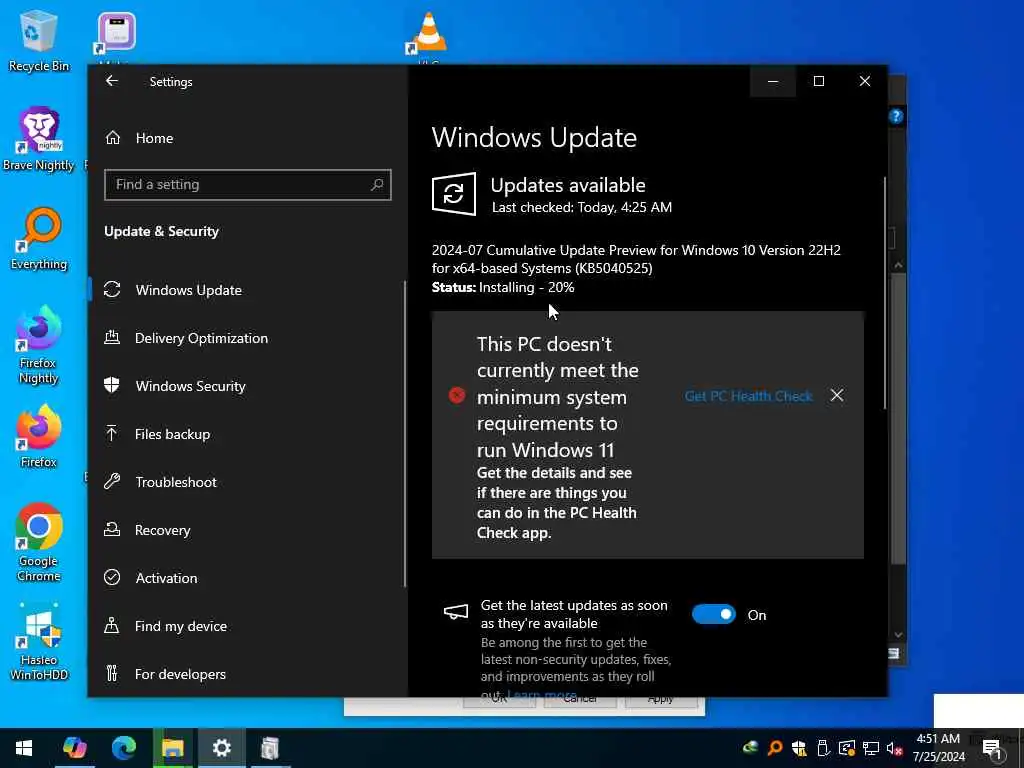Open Firefox desktop shortcut
Screen dimensions: 1024x768
(x=39, y=437)
